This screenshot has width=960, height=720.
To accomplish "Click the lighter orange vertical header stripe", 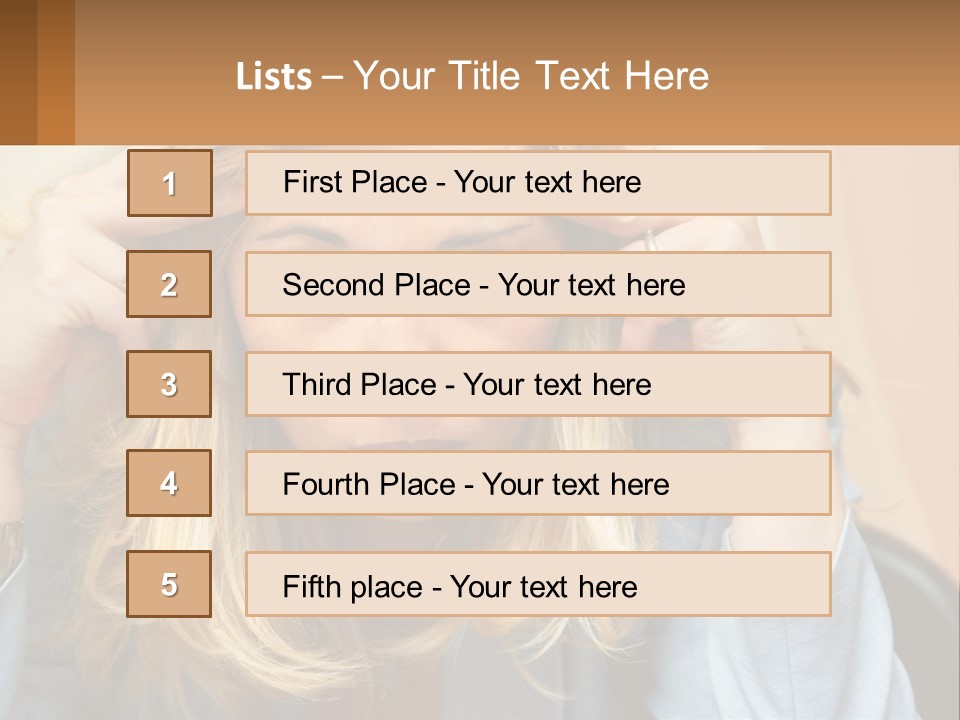I will click(56, 72).
